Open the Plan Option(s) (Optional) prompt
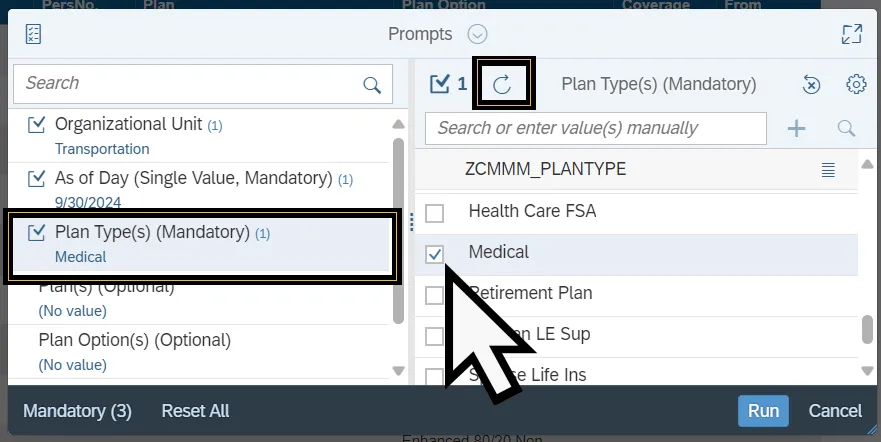 click(x=134, y=340)
